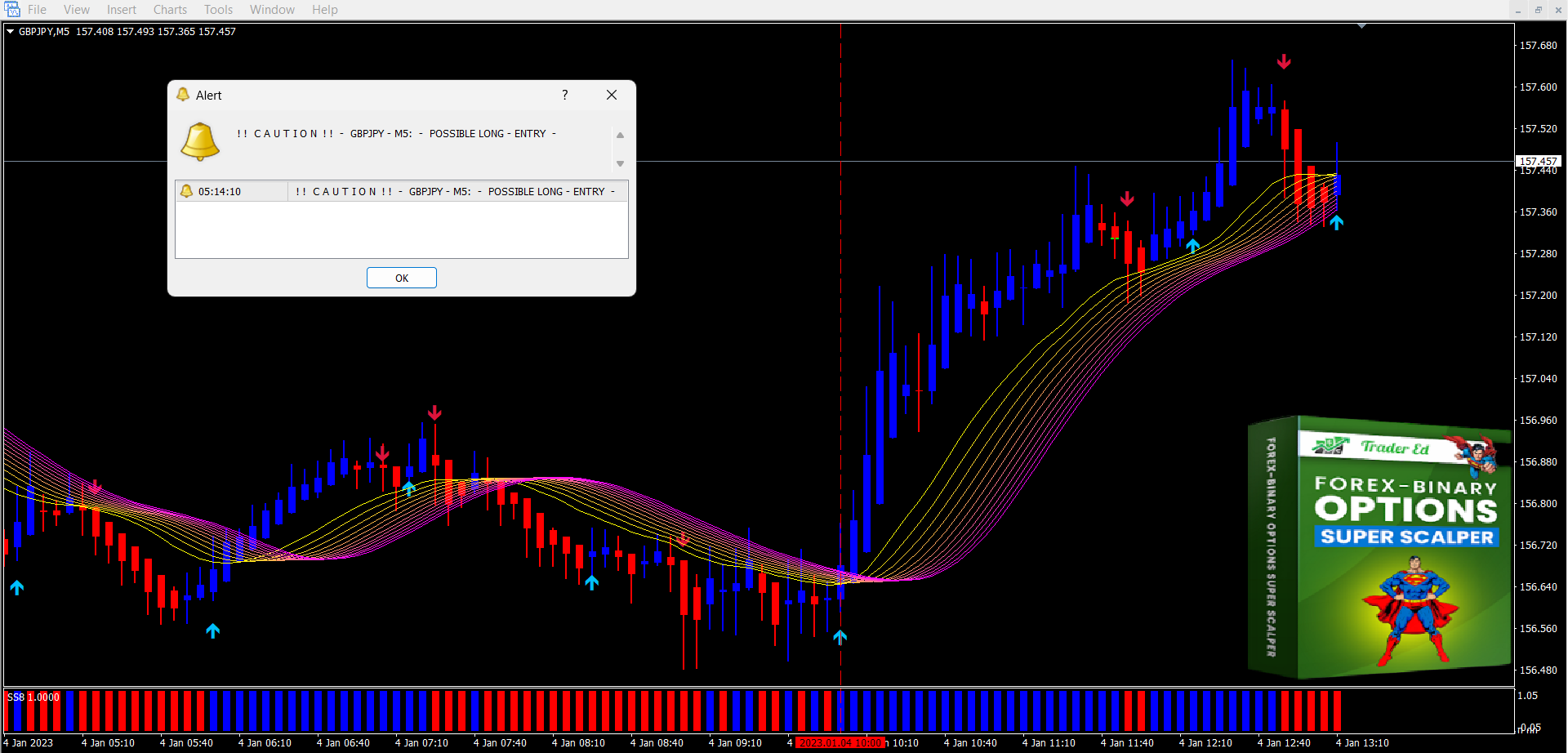Click the red sell arrow above the highest candle
Screen dimensions: 1568x753
pyautogui.click(x=1284, y=62)
